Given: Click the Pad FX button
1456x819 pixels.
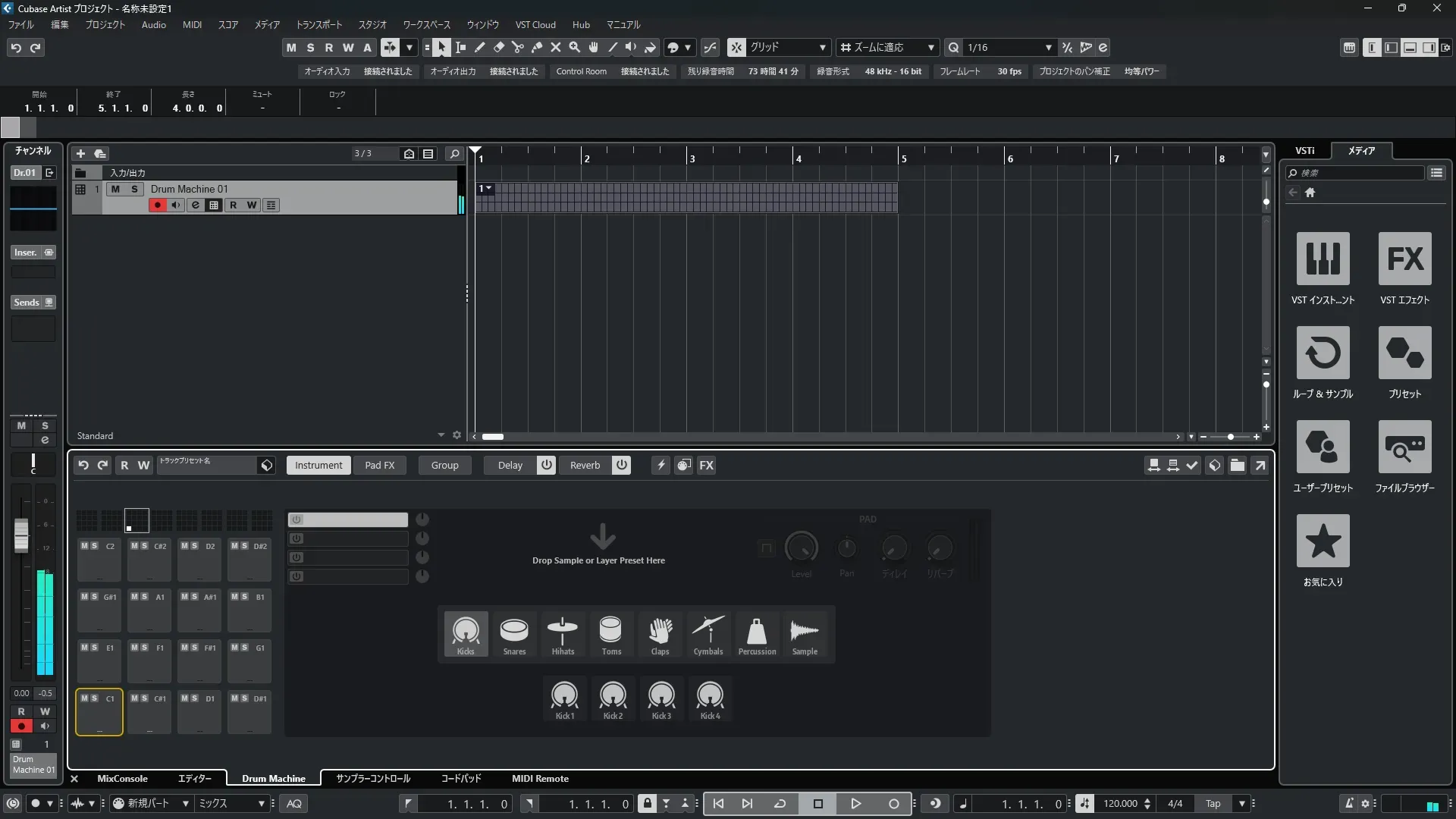Looking at the screenshot, I should pyautogui.click(x=379, y=465).
